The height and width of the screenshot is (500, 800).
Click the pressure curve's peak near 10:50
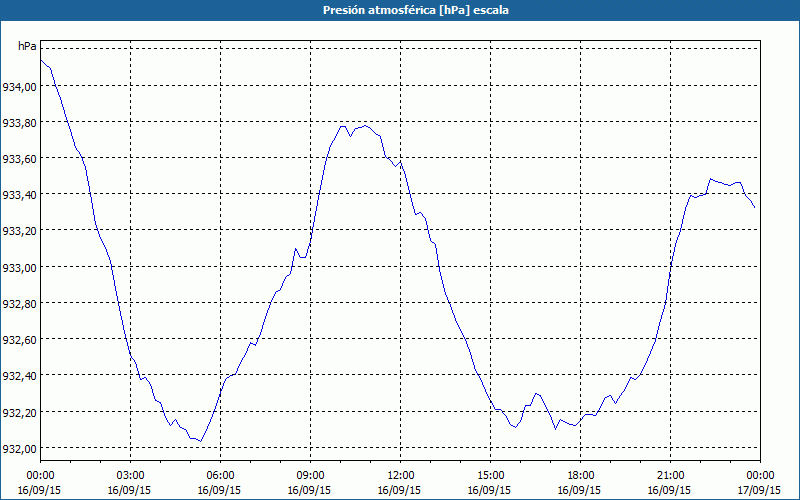(x=365, y=126)
